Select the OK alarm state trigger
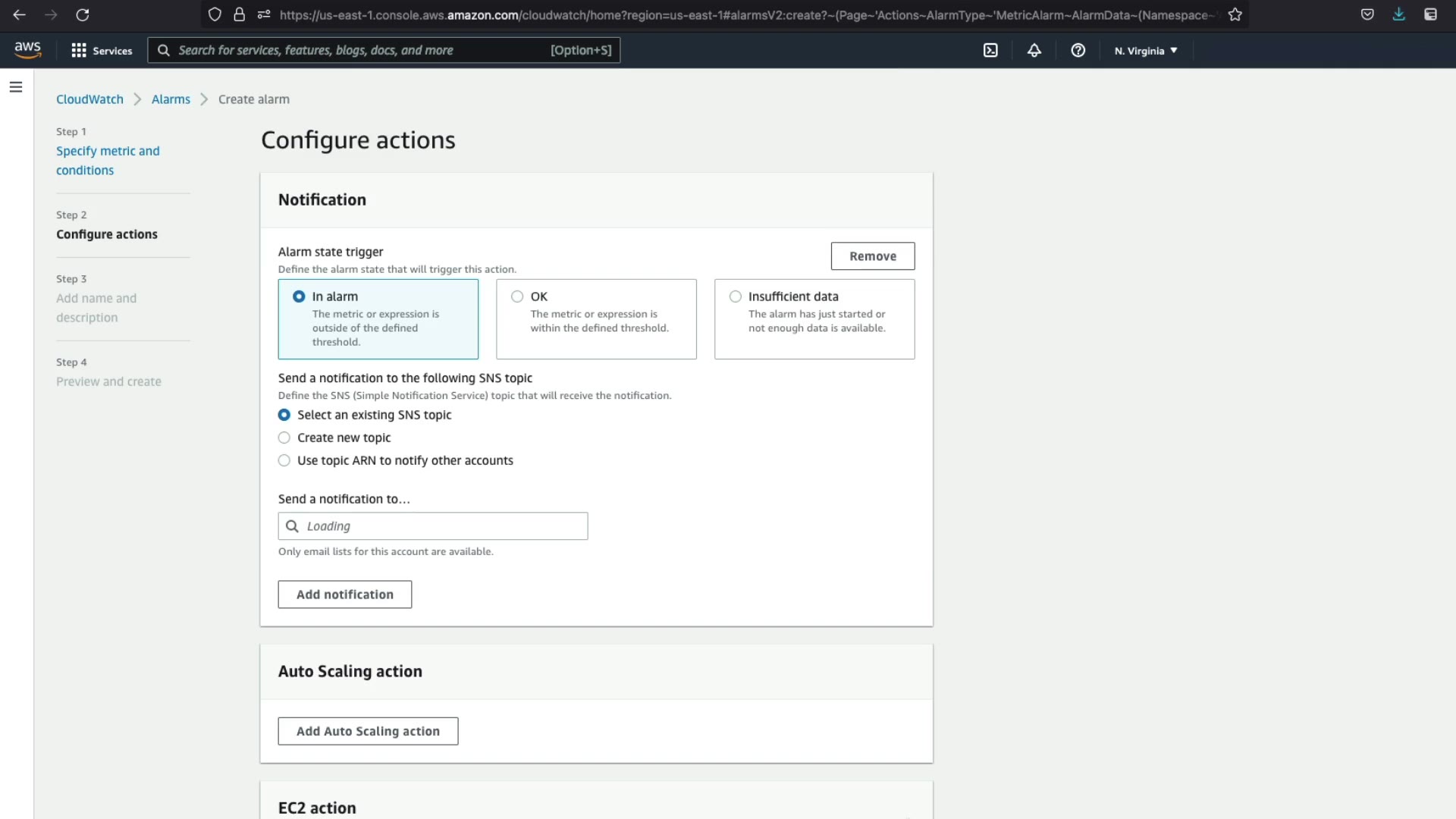 pyautogui.click(x=517, y=297)
